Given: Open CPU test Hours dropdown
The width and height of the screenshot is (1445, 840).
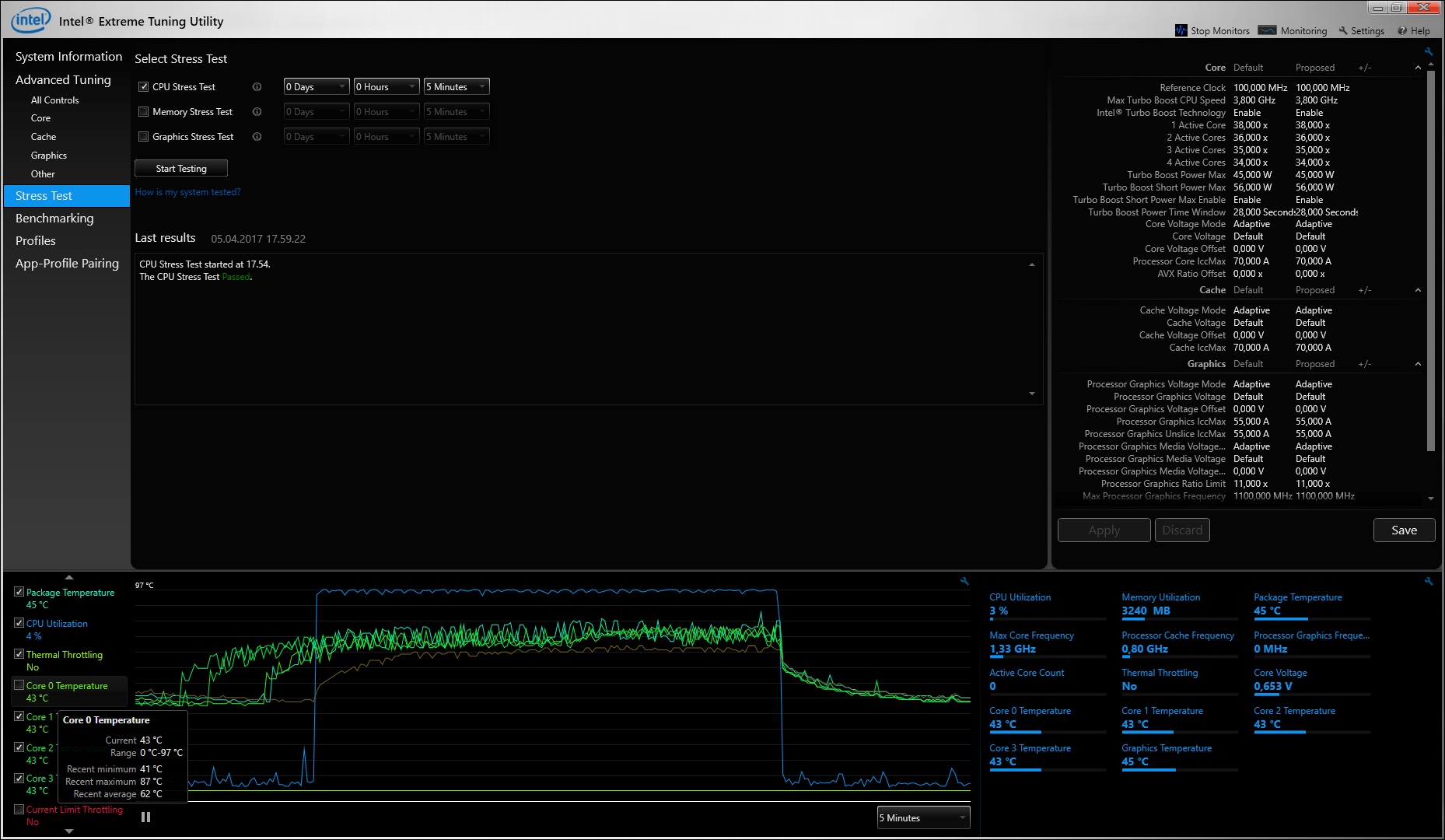Looking at the screenshot, I should 387,87.
